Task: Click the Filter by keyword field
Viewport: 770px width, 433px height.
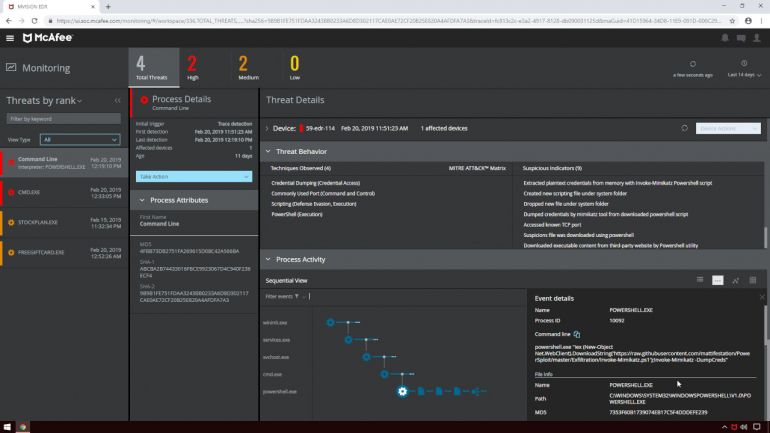Action: (x=64, y=119)
